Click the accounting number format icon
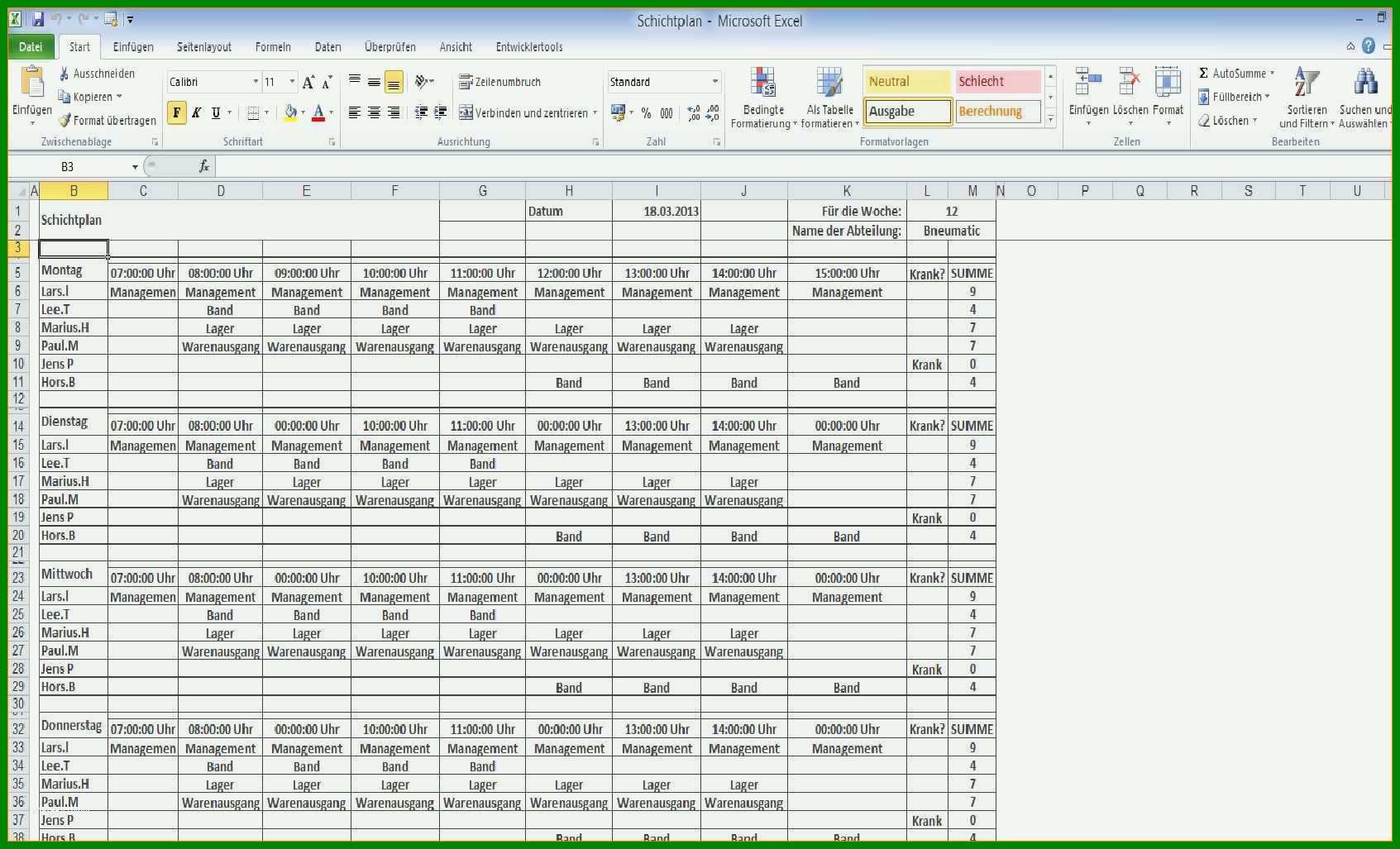 [618, 113]
